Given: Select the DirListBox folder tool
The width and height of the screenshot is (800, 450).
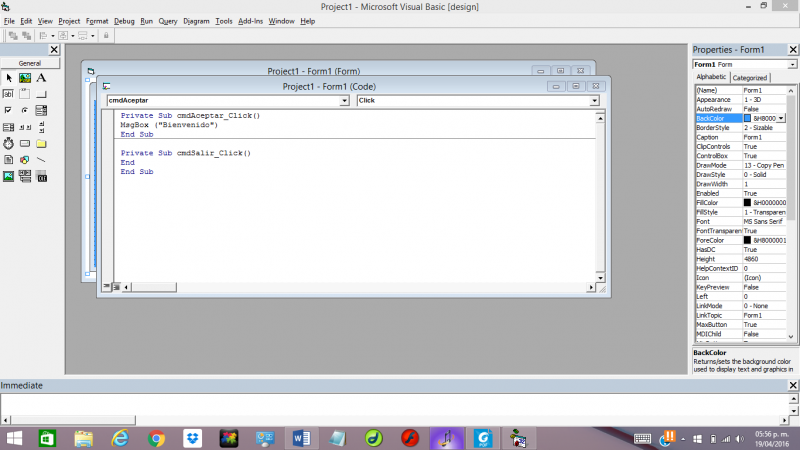Looking at the screenshot, I should (41, 143).
